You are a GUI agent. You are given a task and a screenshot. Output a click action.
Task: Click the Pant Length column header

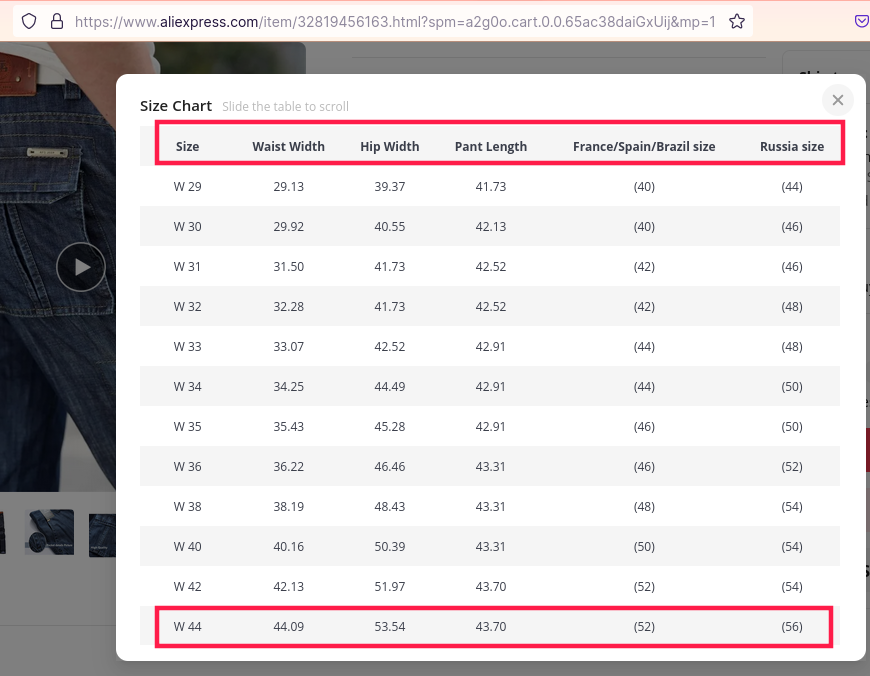(490, 146)
